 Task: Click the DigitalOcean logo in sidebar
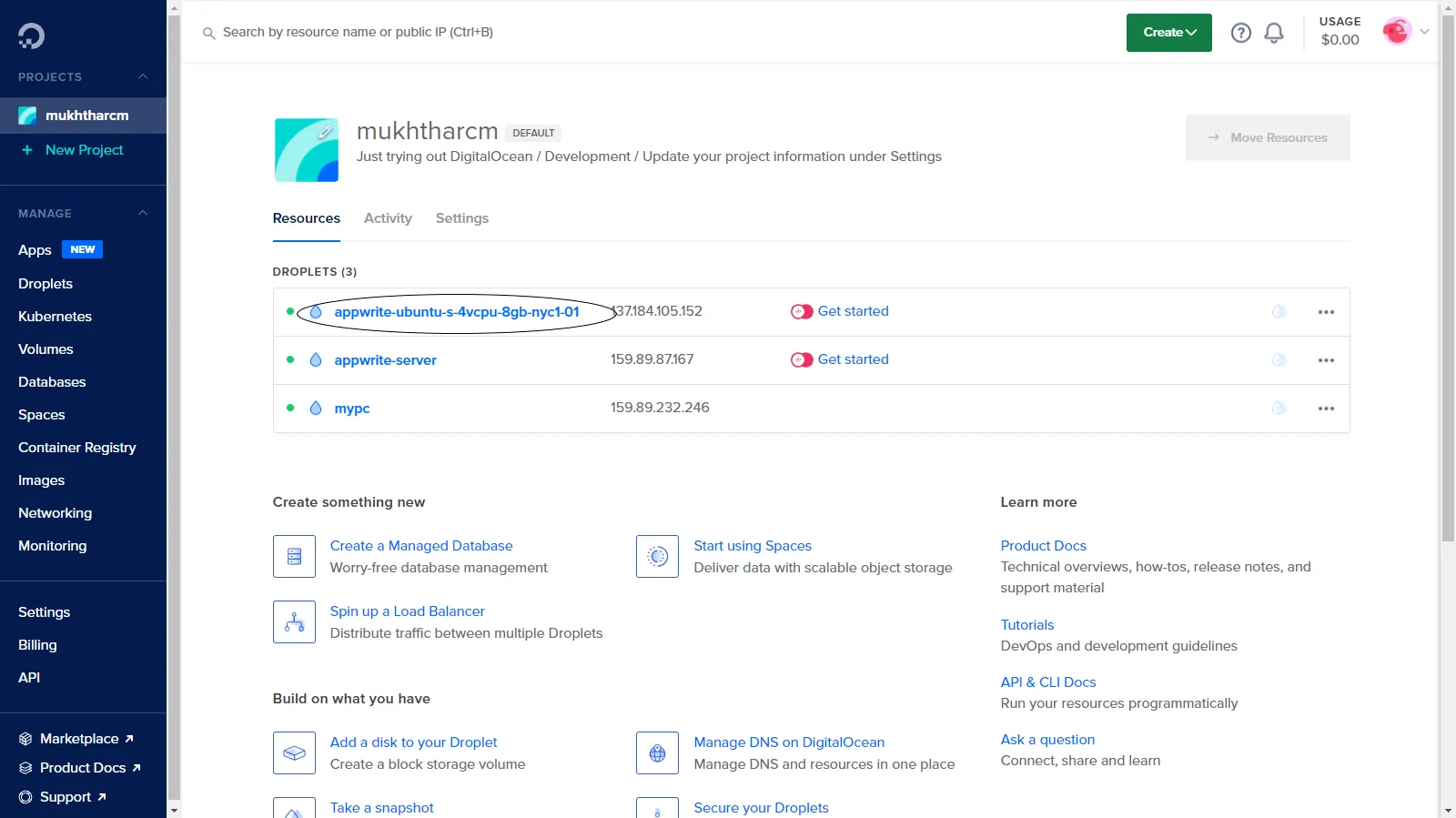pyautogui.click(x=31, y=35)
